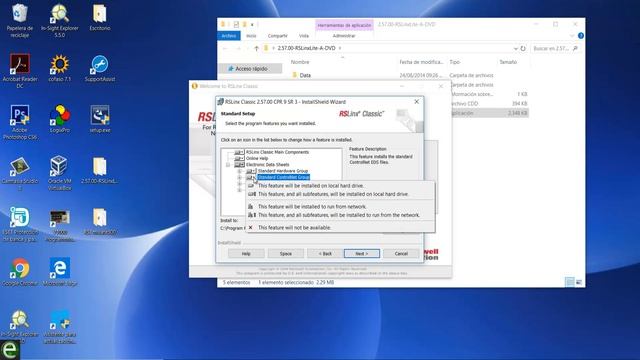This screenshot has width=640, height=360.
Task: Open SupportAssist desktop shortcut
Action: pyautogui.click(x=100, y=68)
